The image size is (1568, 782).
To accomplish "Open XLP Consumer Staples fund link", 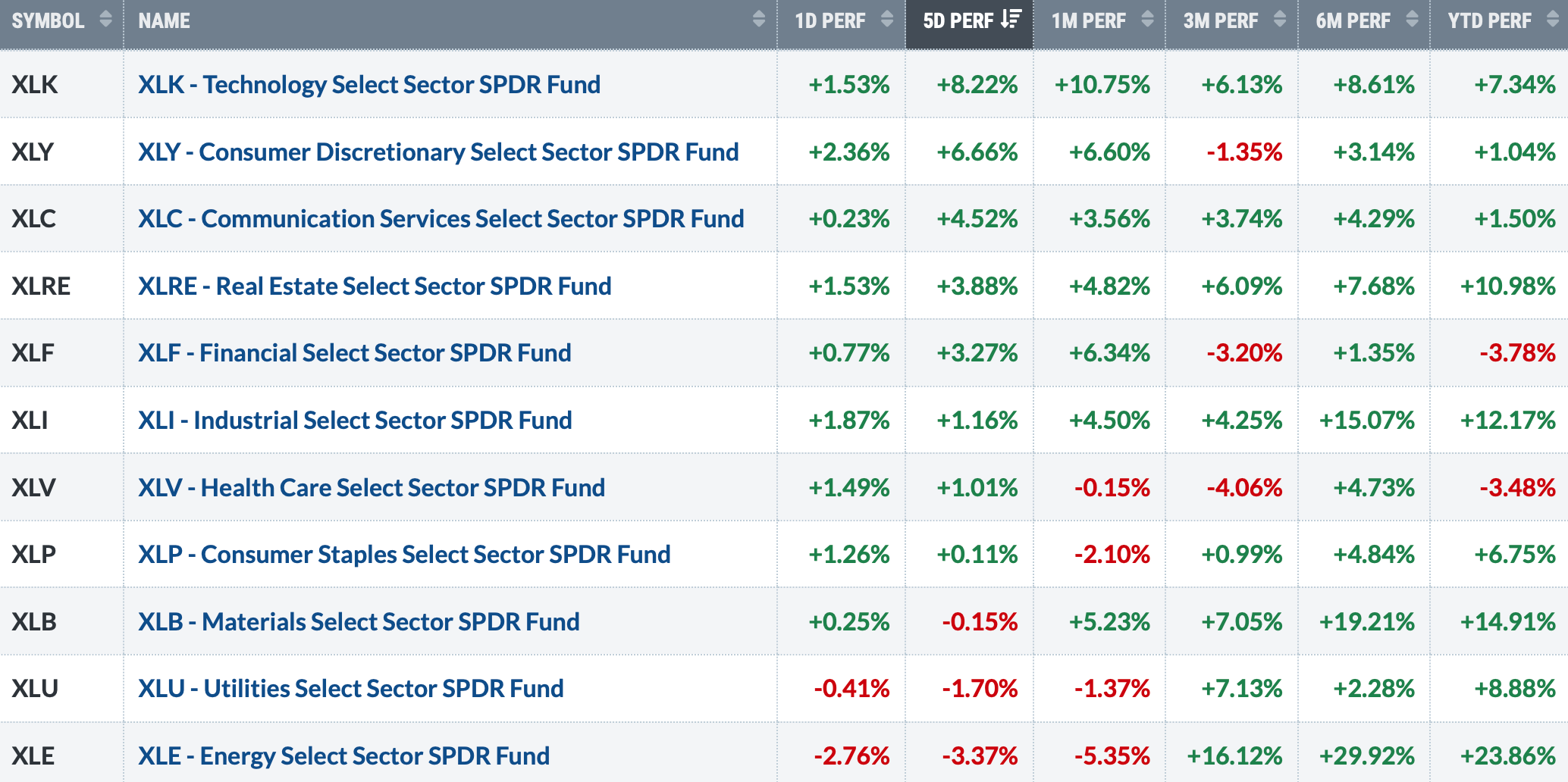I will click(x=404, y=554).
